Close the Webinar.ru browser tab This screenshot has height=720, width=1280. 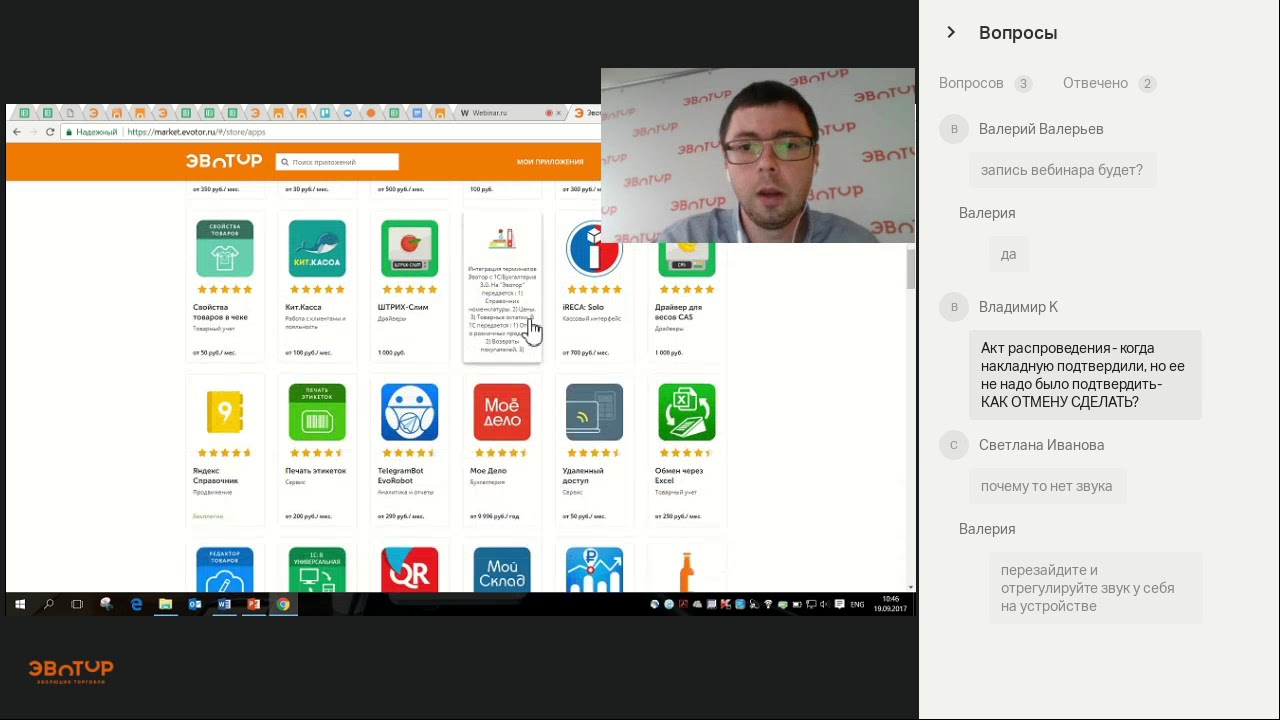click(x=559, y=113)
